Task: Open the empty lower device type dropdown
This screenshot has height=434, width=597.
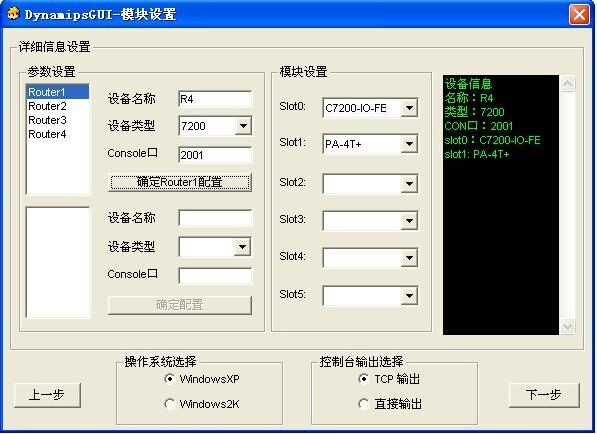Action: coord(242,247)
